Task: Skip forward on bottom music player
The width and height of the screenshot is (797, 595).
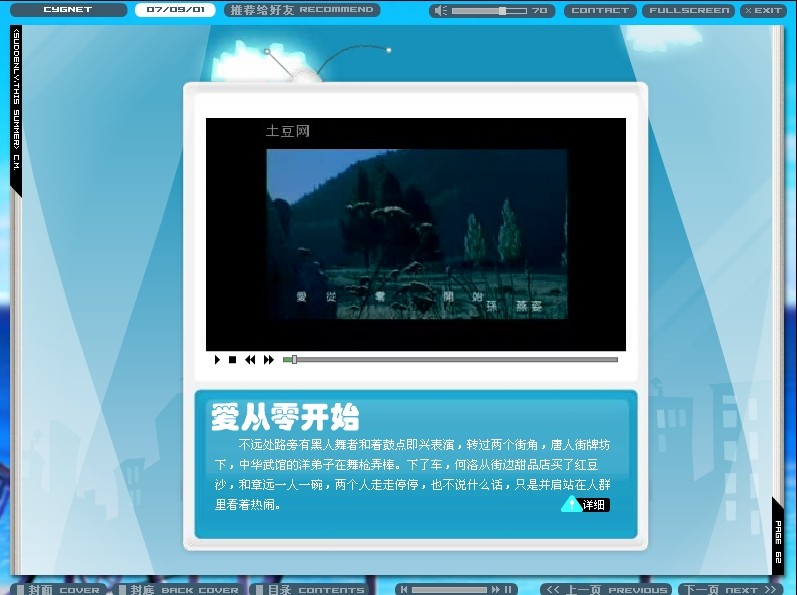Action: tap(496, 589)
